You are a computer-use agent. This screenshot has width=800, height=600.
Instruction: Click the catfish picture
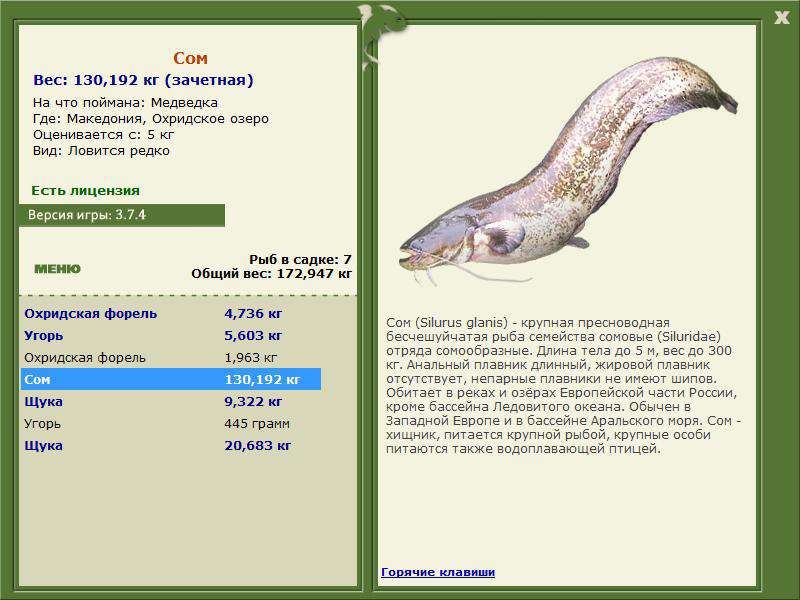[568, 170]
